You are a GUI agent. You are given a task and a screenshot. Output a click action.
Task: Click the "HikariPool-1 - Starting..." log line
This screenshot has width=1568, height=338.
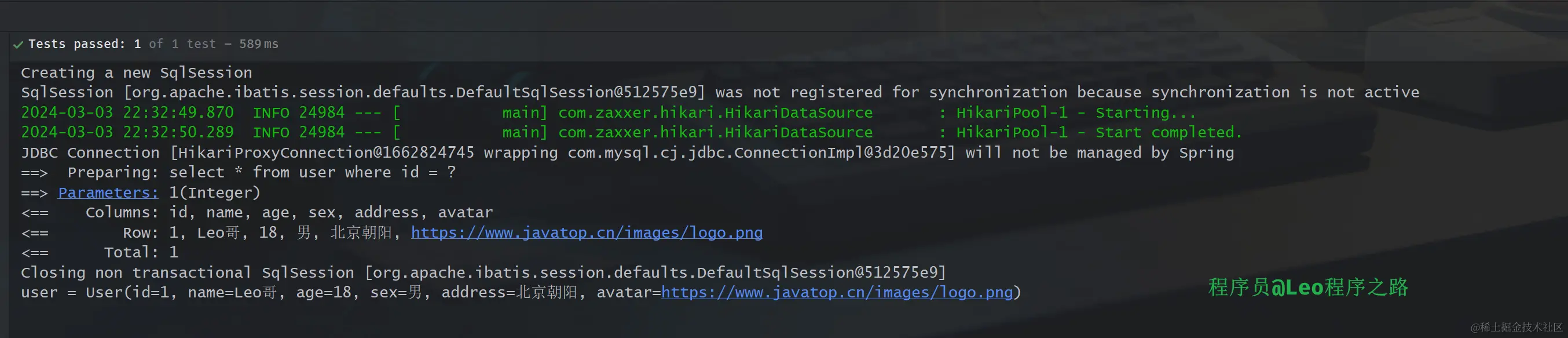608,113
